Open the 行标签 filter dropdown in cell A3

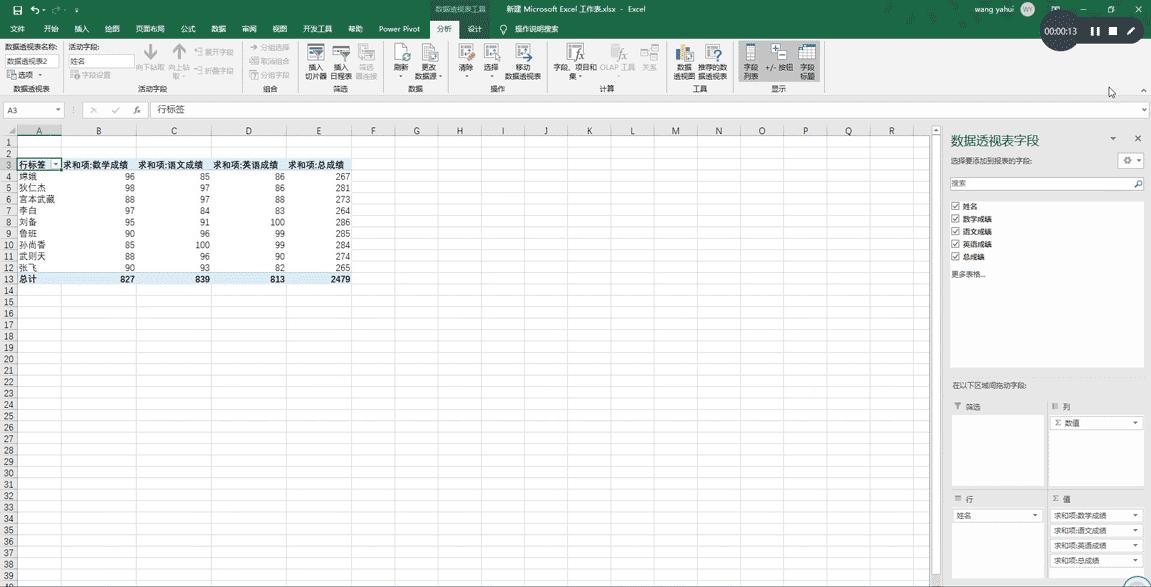(x=55, y=165)
